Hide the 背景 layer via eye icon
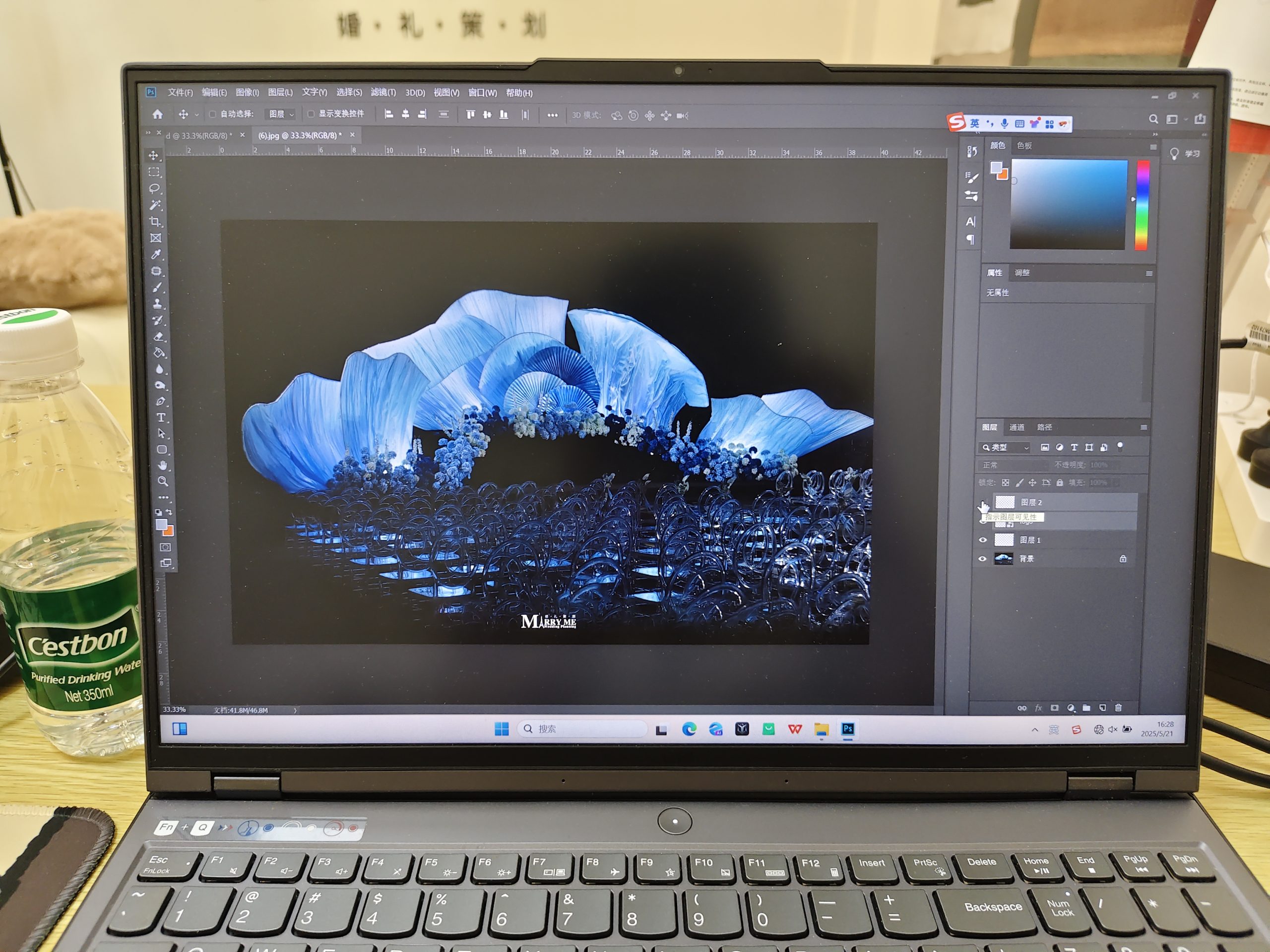 coord(982,558)
